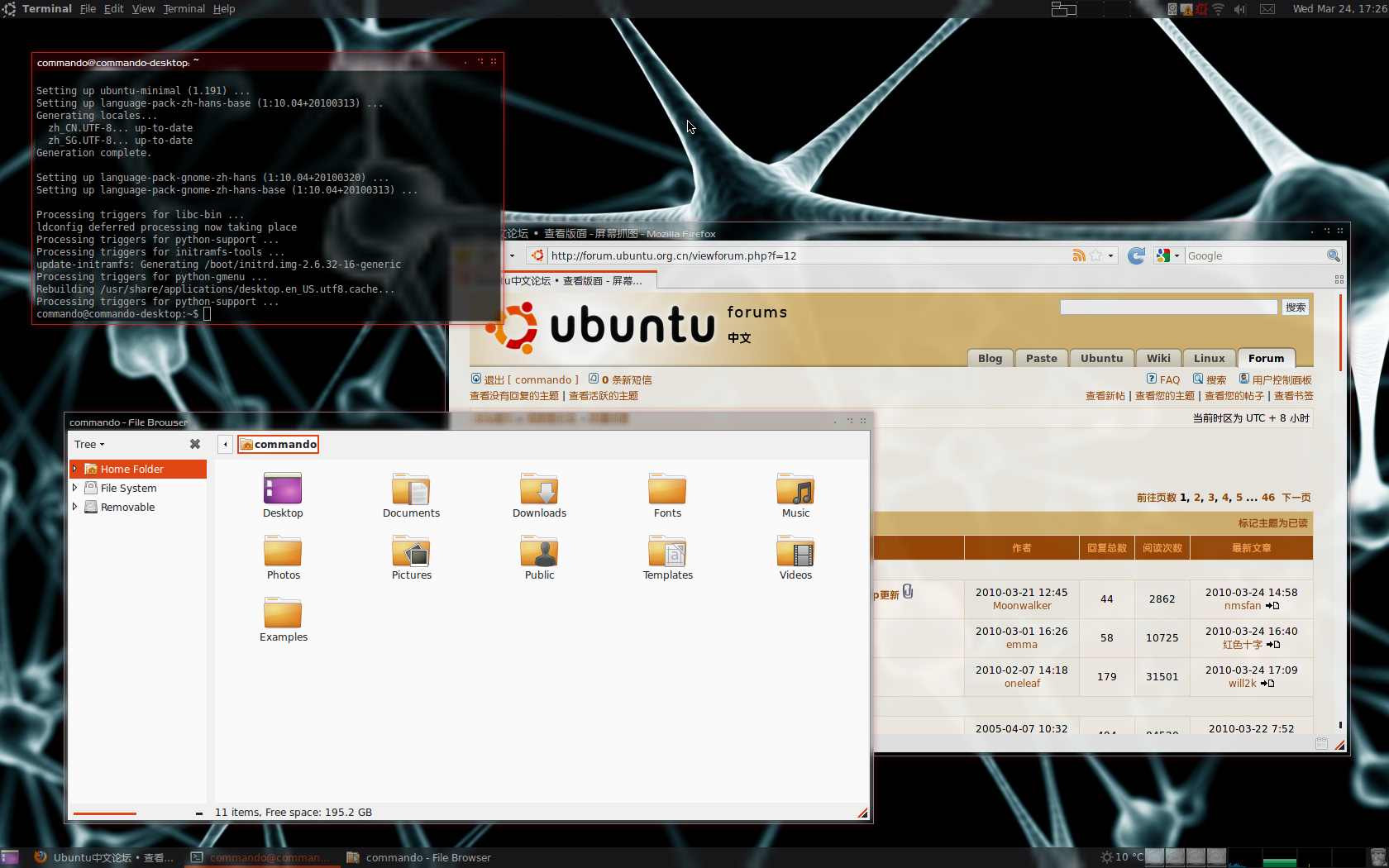Open the mail envelope indicator
The image size is (1389, 868).
click(x=1267, y=9)
